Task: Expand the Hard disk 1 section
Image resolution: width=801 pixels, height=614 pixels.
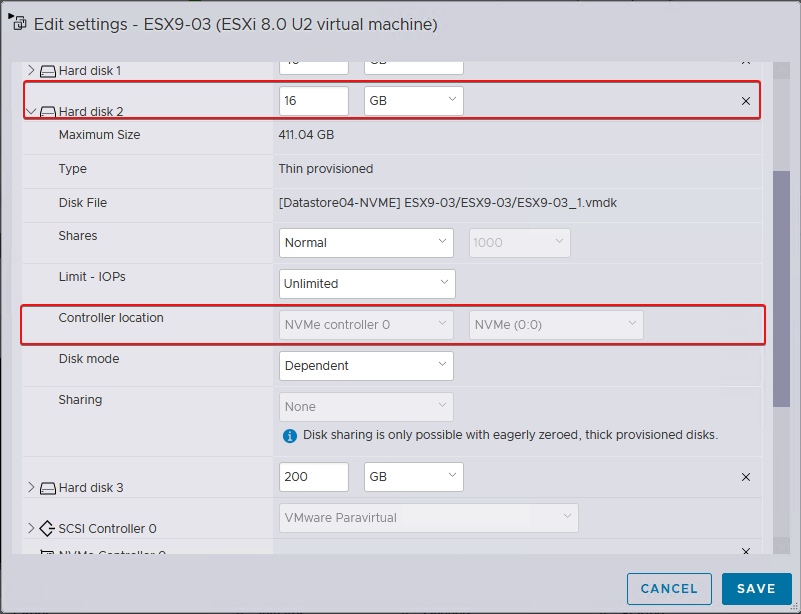Action: pyautogui.click(x=30, y=71)
